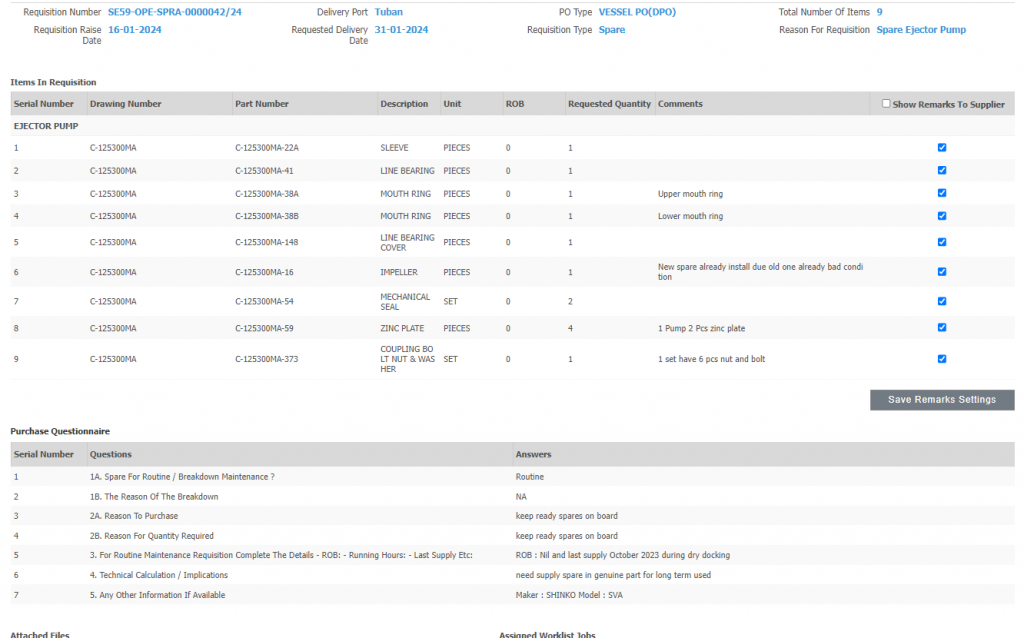This screenshot has height=638, width=1024.
Task: Select the EJECTOR PUMP group row
Action: pos(46,126)
